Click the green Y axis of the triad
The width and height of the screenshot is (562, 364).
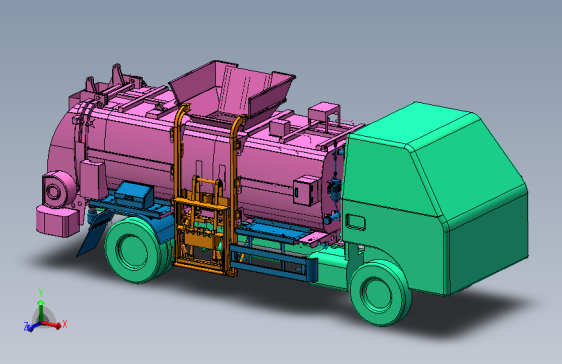(41, 306)
